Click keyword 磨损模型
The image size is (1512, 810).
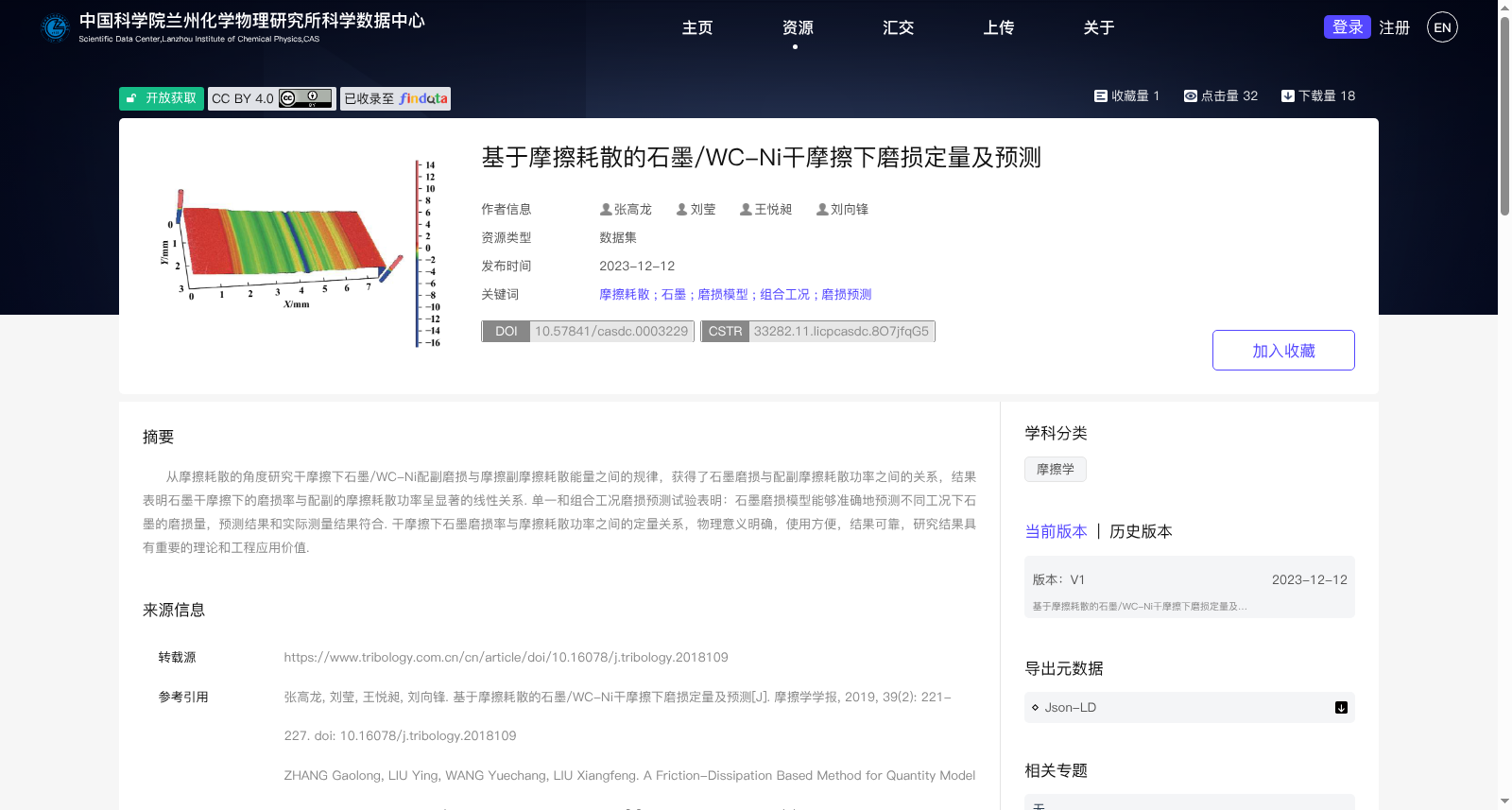723,294
